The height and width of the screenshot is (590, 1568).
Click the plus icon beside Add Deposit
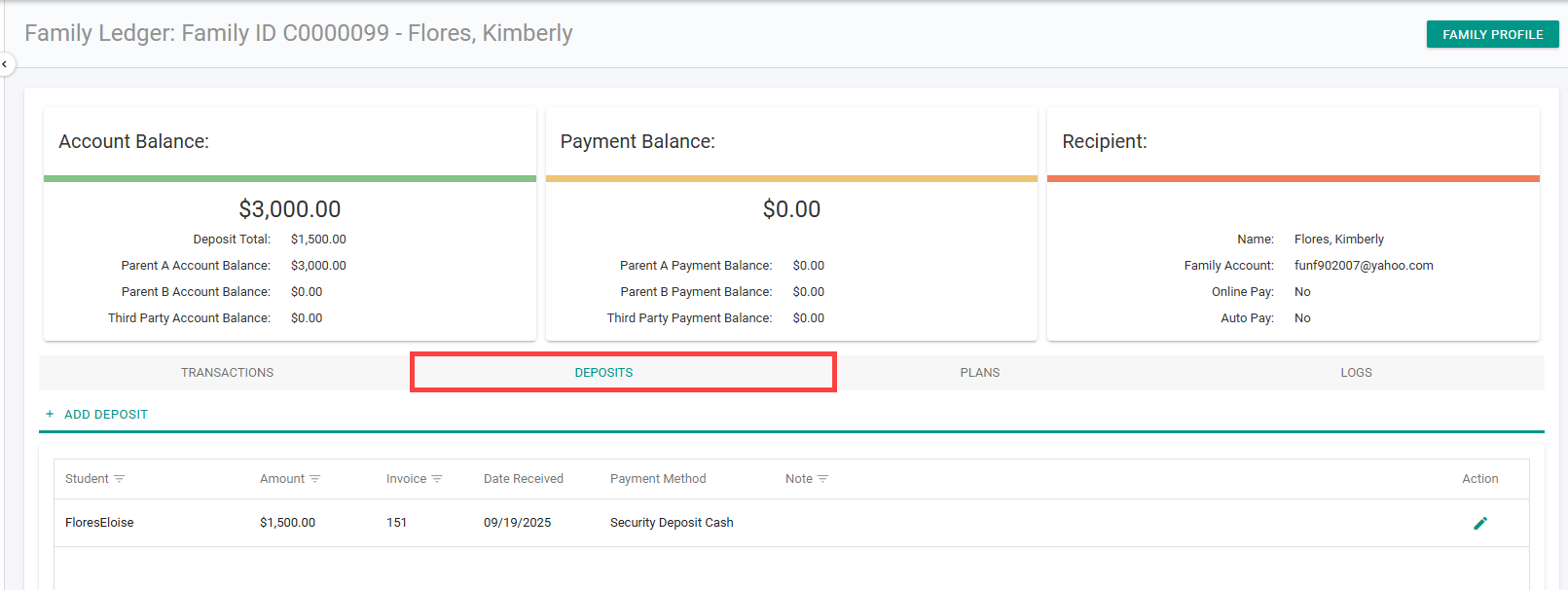[x=50, y=414]
